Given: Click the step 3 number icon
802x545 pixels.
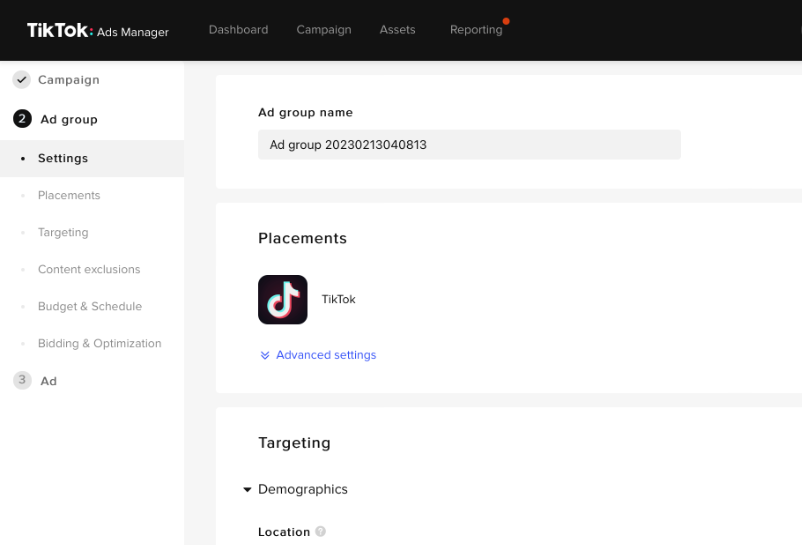Looking at the screenshot, I should click(22, 380).
